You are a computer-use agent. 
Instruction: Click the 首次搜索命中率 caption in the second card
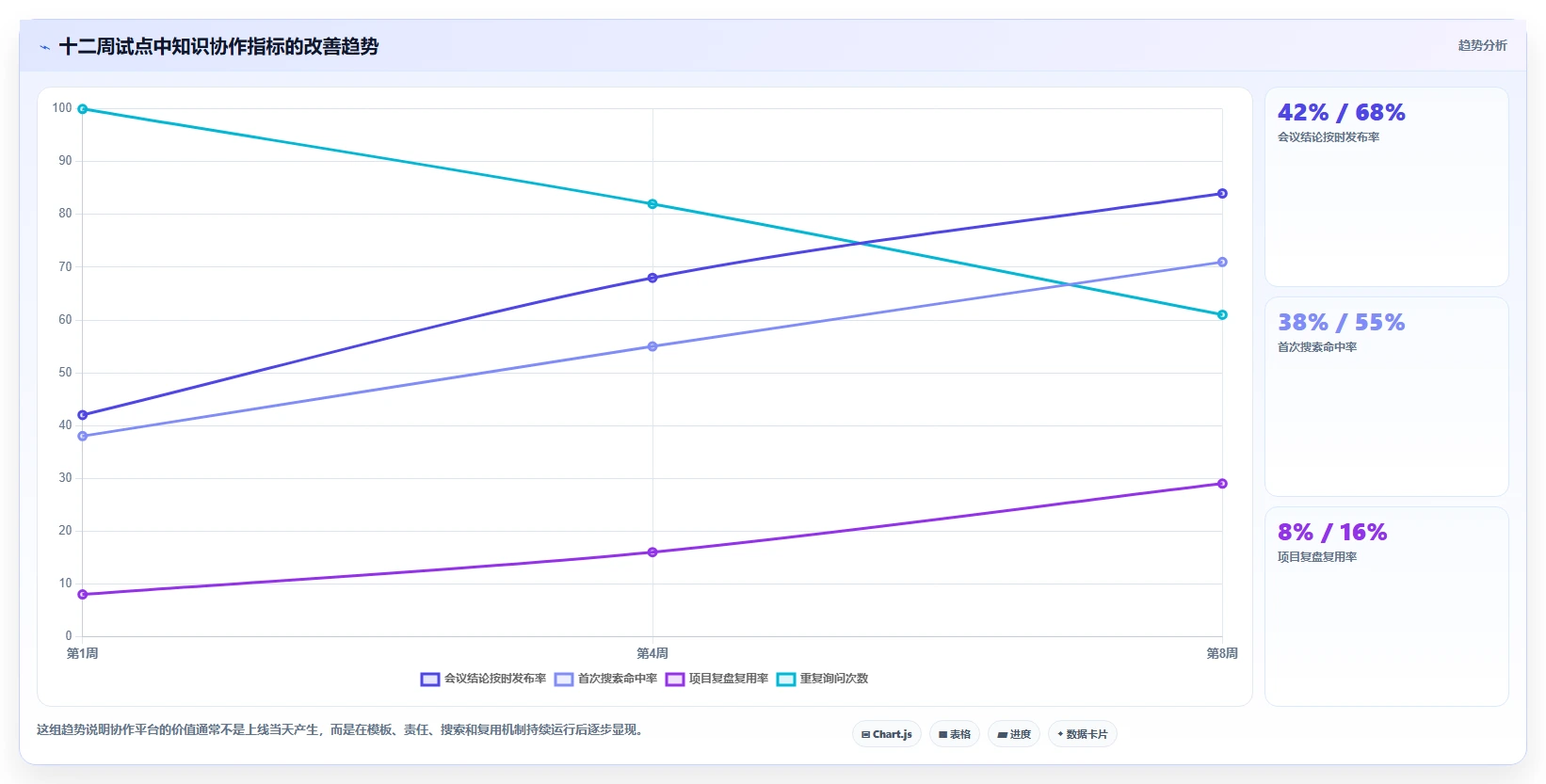pyautogui.click(x=1317, y=347)
